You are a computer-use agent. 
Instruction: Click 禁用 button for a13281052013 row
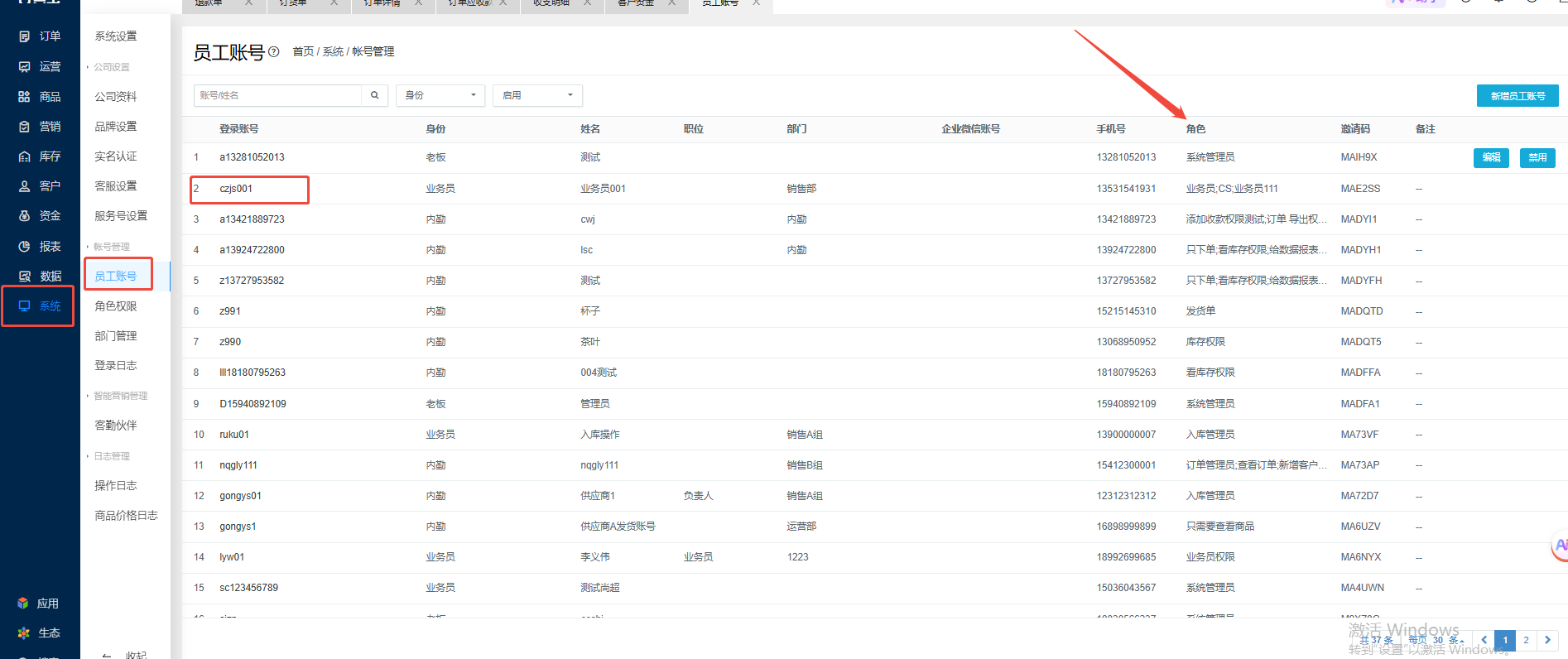pyautogui.click(x=1537, y=157)
